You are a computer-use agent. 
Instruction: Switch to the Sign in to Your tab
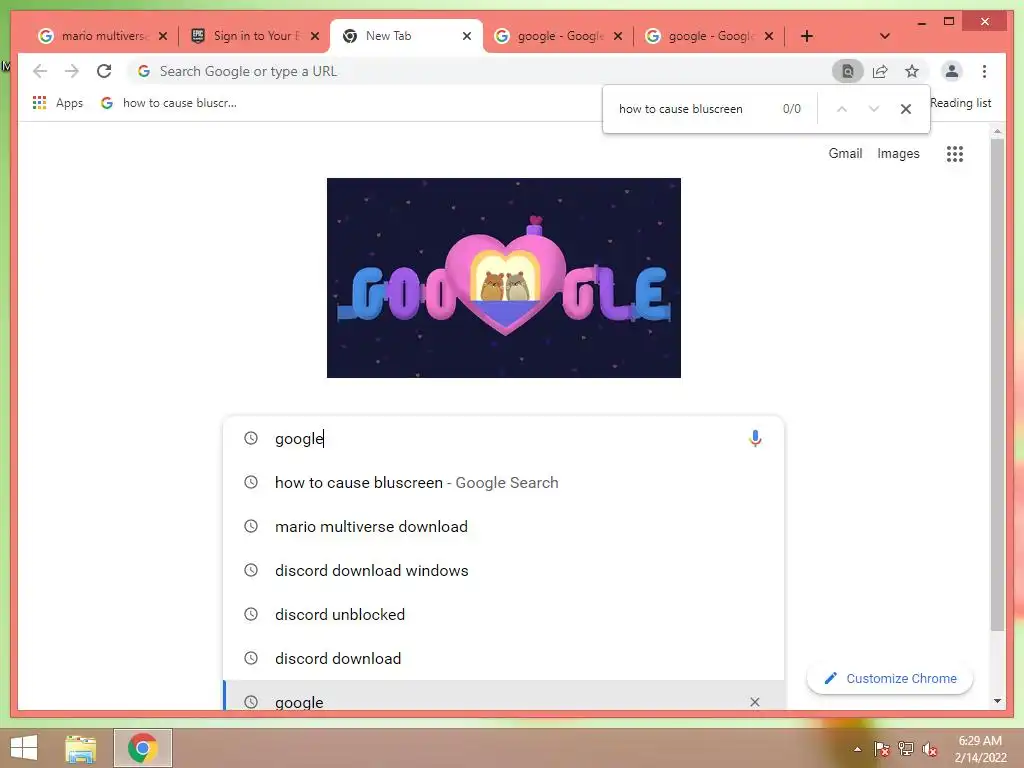click(x=255, y=36)
